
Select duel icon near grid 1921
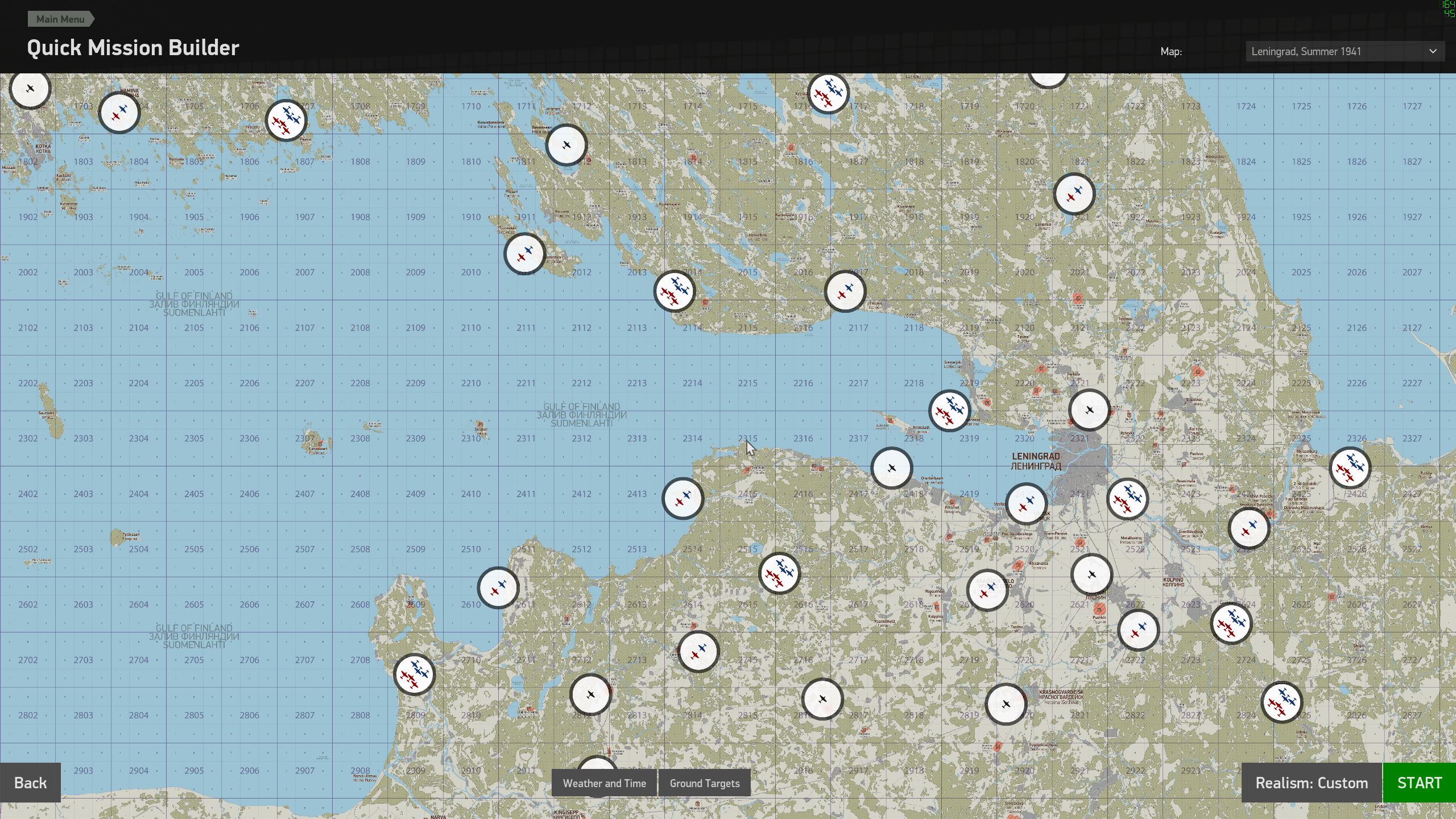coord(1074,194)
